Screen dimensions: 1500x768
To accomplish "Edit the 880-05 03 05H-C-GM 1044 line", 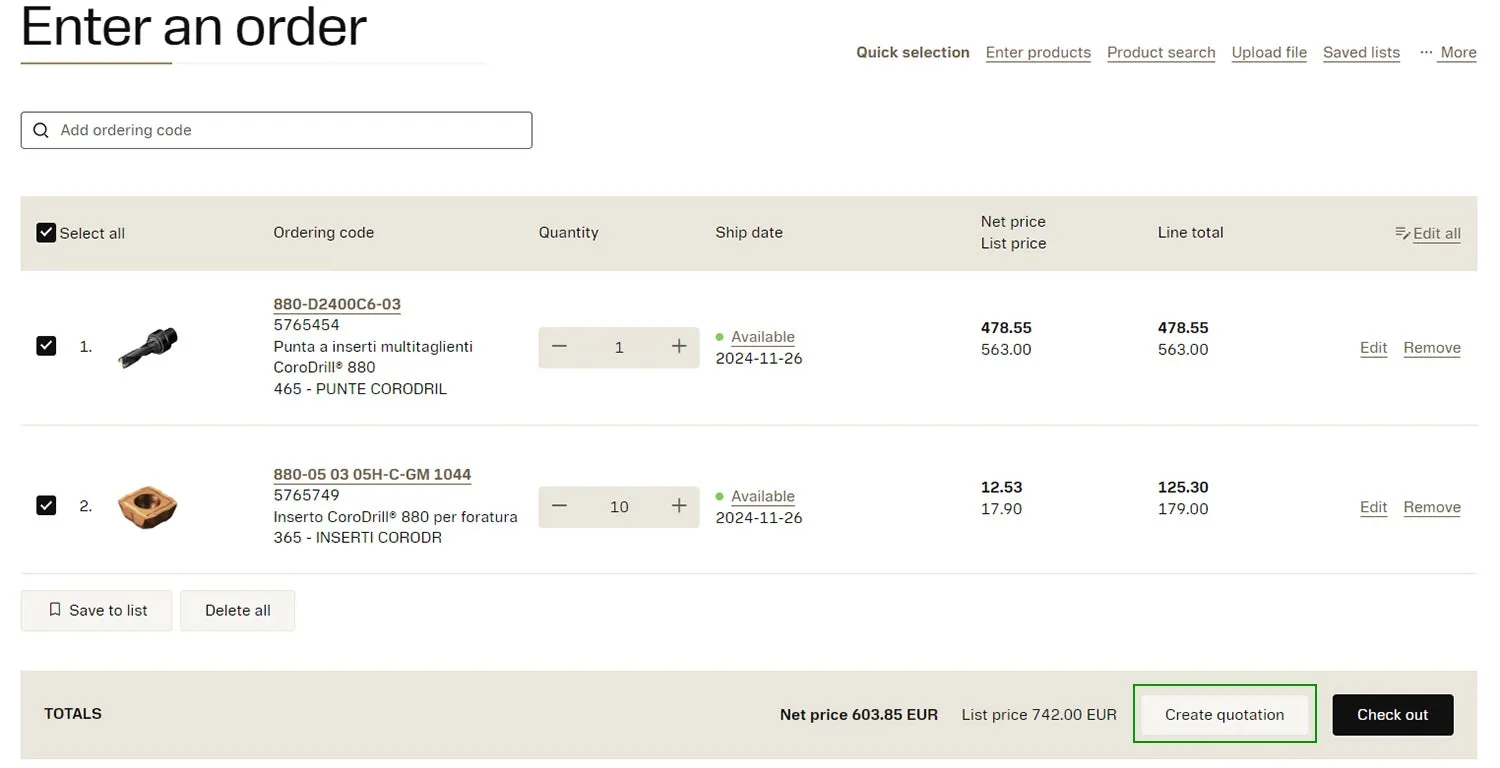I will (1373, 507).
